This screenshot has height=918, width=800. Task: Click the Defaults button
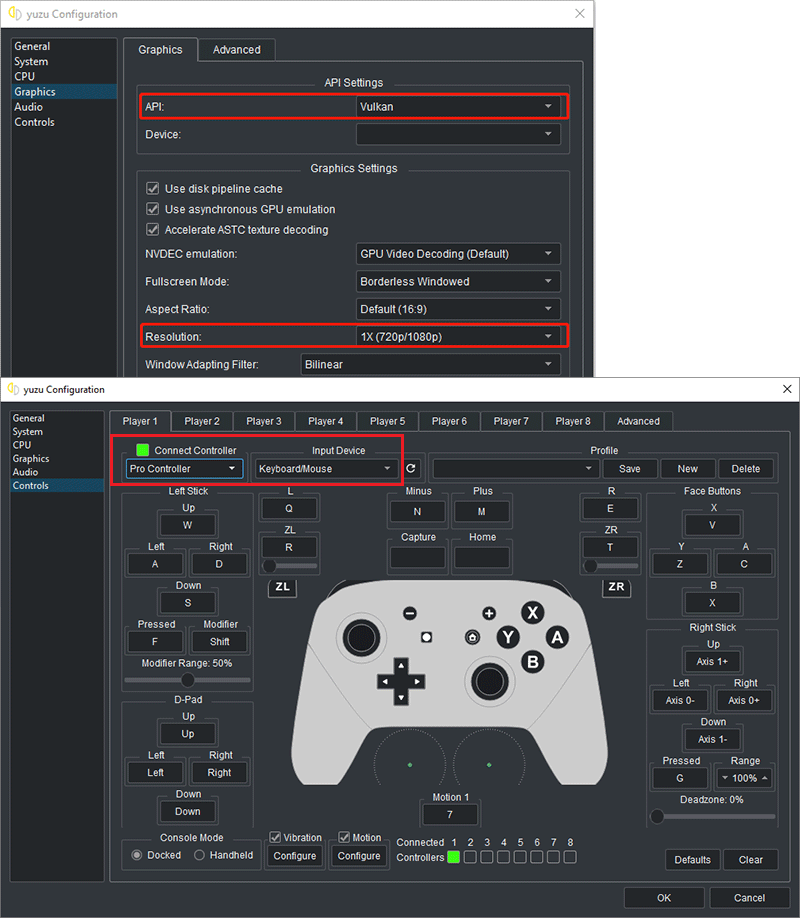pos(693,859)
